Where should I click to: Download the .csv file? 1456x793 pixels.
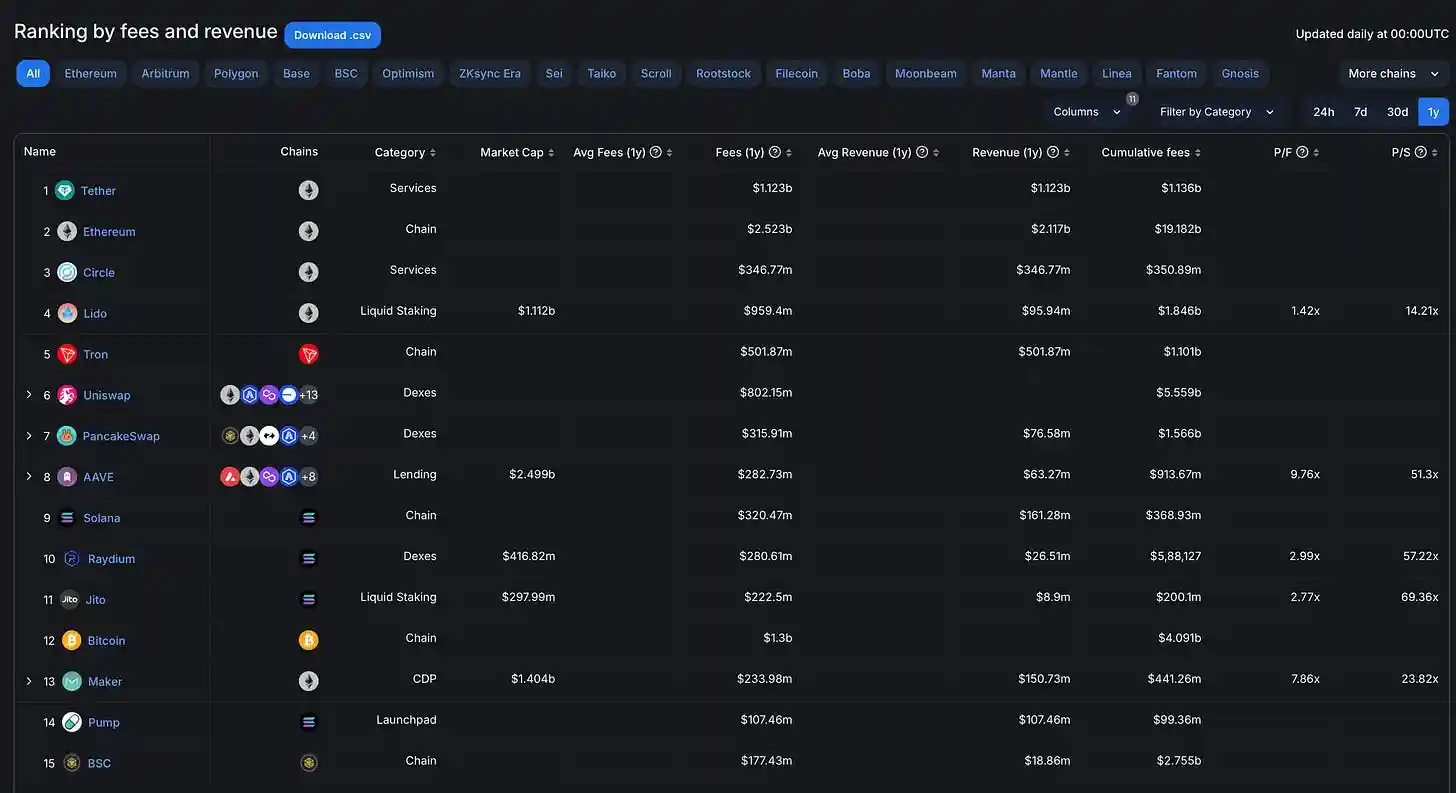pyautogui.click(x=332, y=35)
